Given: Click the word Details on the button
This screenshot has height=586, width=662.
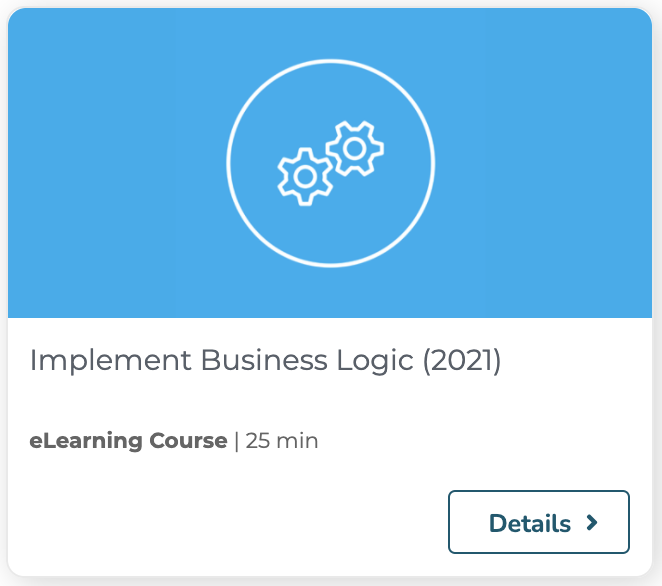Looking at the screenshot, I should (x=529, y=523).
